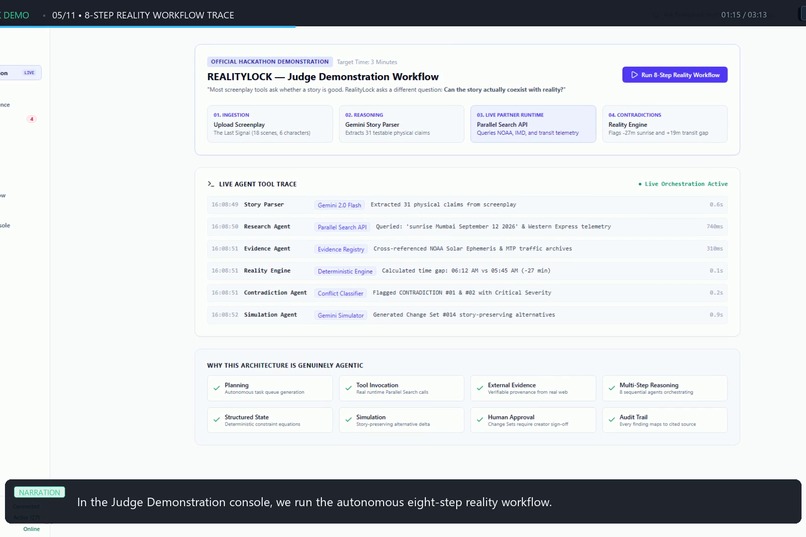Viewport: 806px width, 537px height.
Task: Click the Official Hackathon Demonstration badge
Action: [x=270, y=62]
